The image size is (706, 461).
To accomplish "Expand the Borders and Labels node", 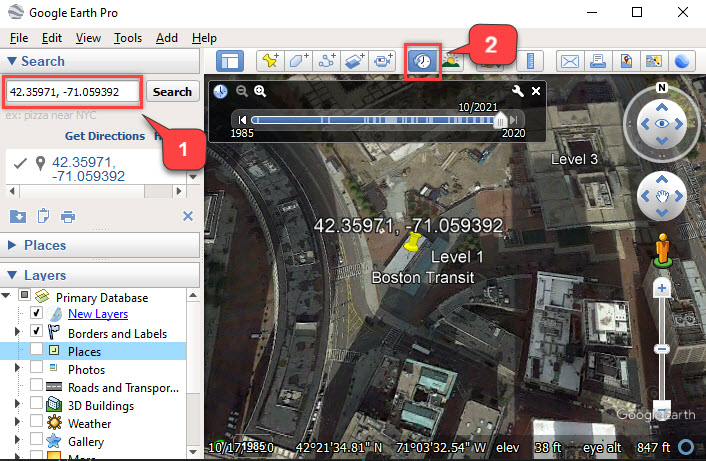I will pos(18,332).
